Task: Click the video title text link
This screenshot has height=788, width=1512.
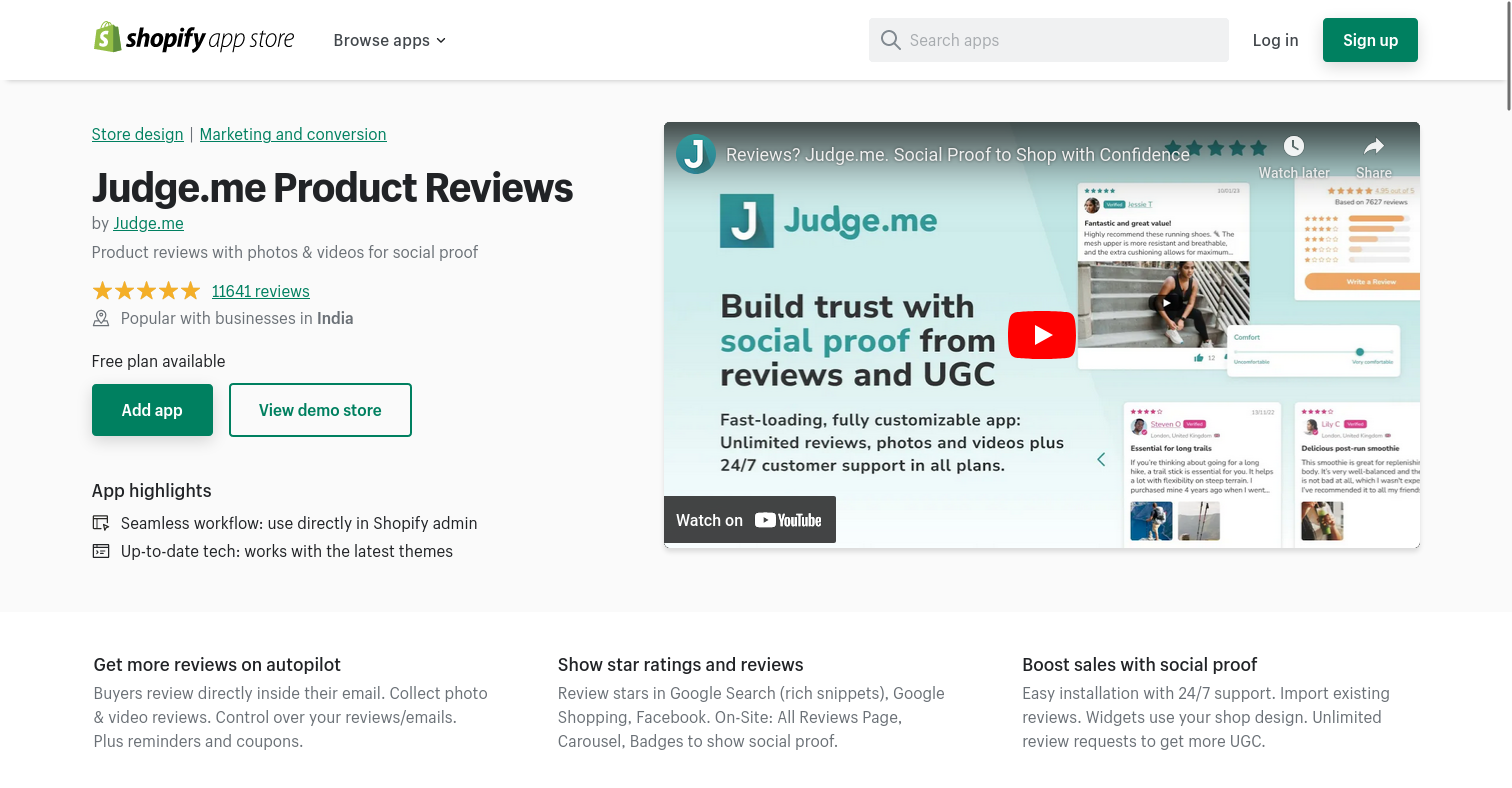Action: pos(957,155)
